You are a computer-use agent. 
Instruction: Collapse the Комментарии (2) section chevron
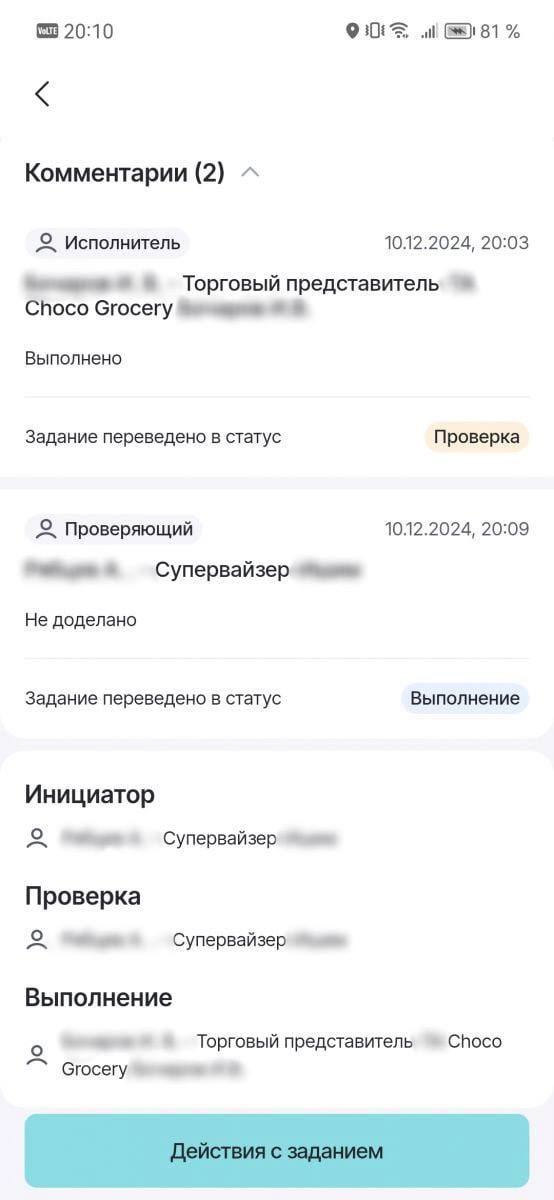251,172
